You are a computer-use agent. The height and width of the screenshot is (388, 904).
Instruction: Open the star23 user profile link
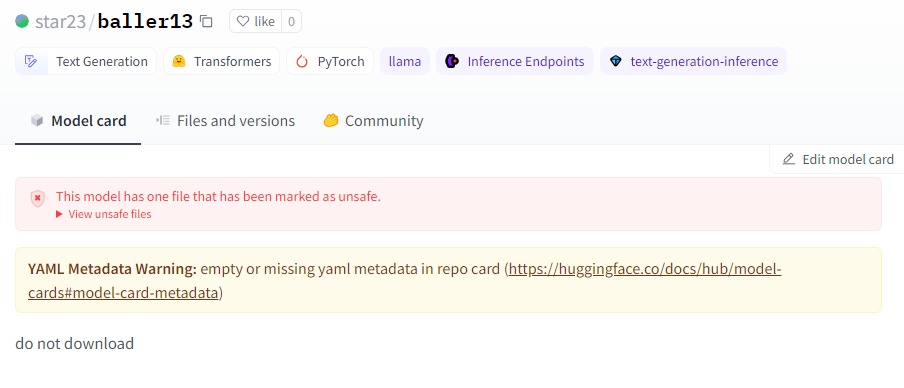point(60,22)
